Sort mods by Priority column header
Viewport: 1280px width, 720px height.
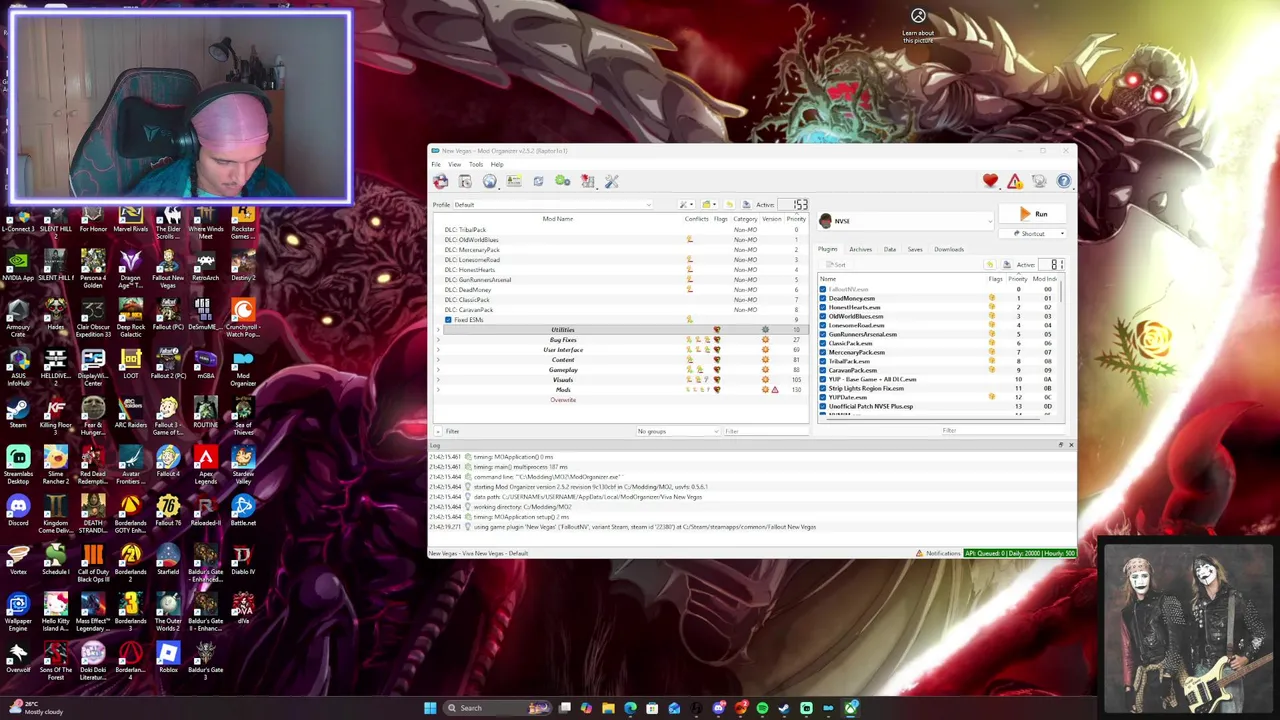coord(796,219)
